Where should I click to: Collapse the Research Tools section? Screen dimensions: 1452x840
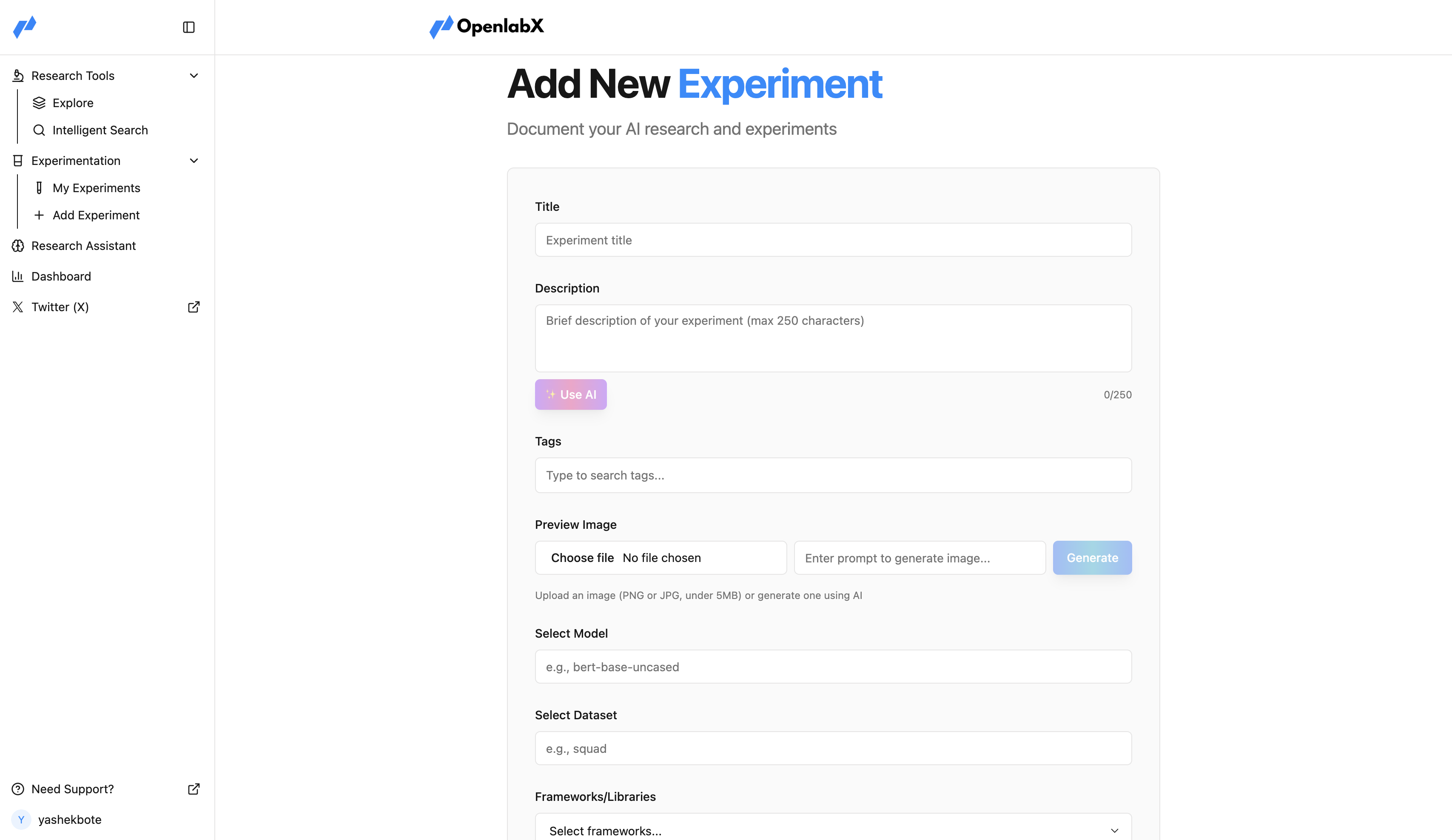[x=194, y=75]
